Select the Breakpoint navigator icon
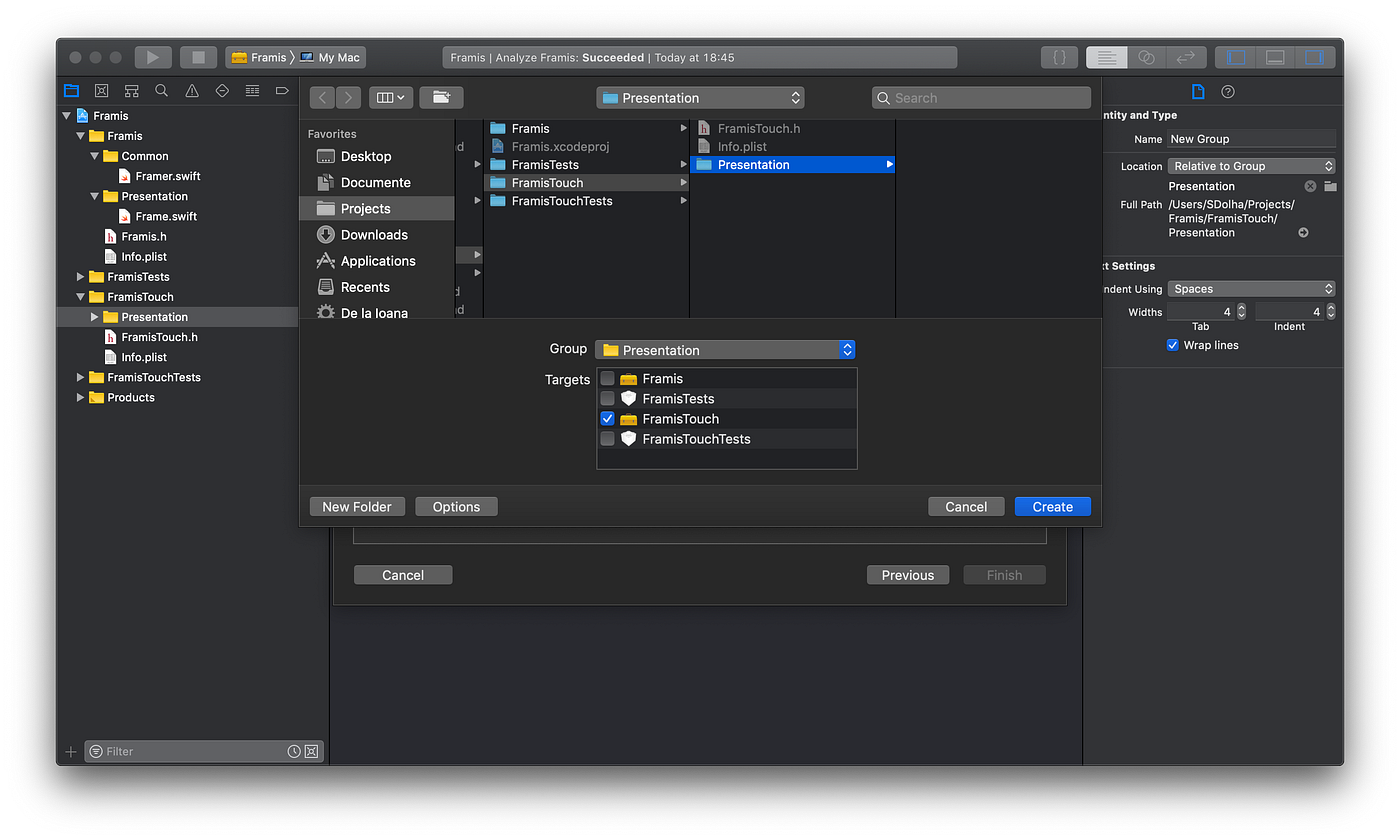The width and height of the screenshot is (1400, 840). point(281,90)
